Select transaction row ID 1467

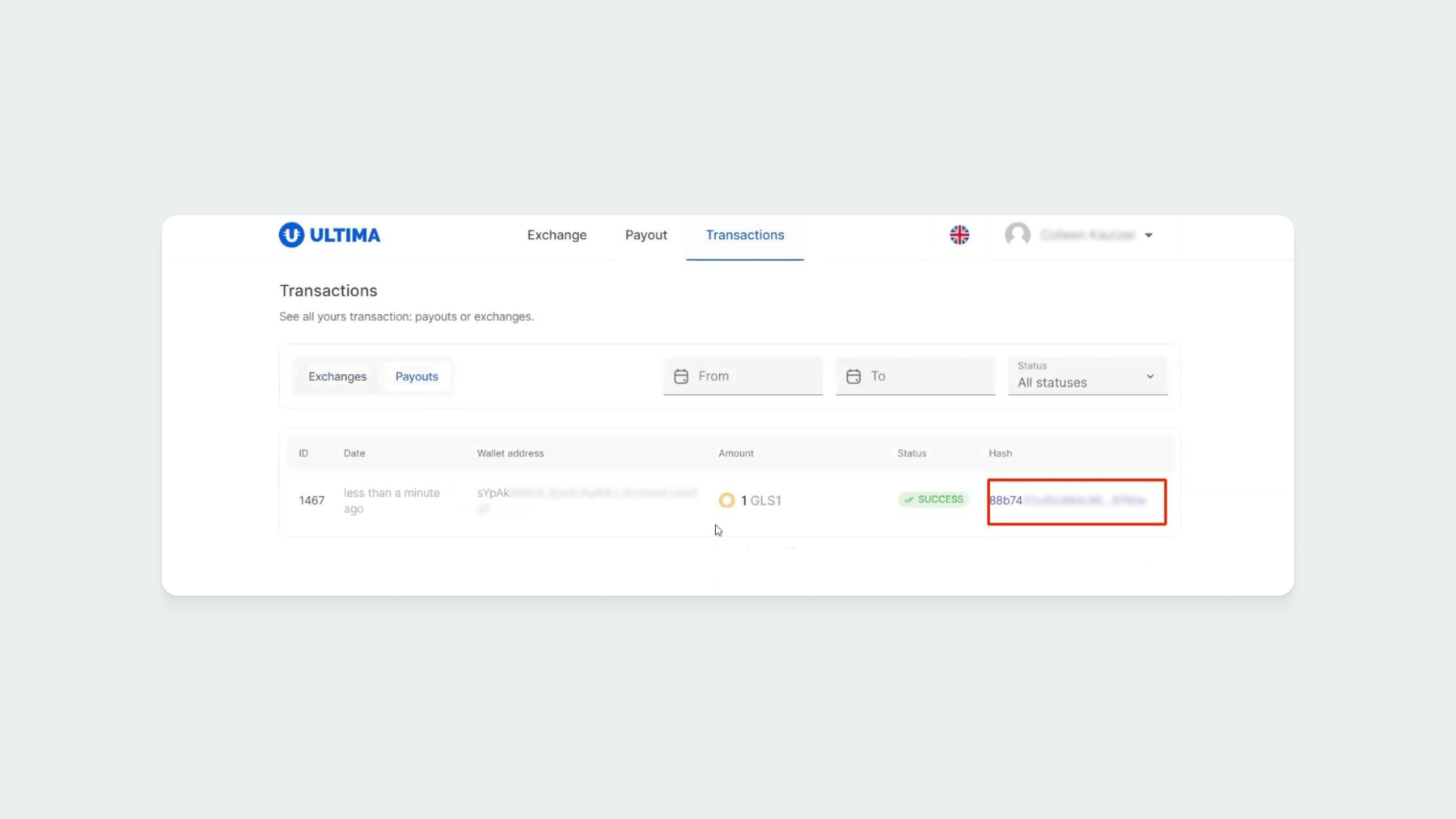click(x=311, y=500)
